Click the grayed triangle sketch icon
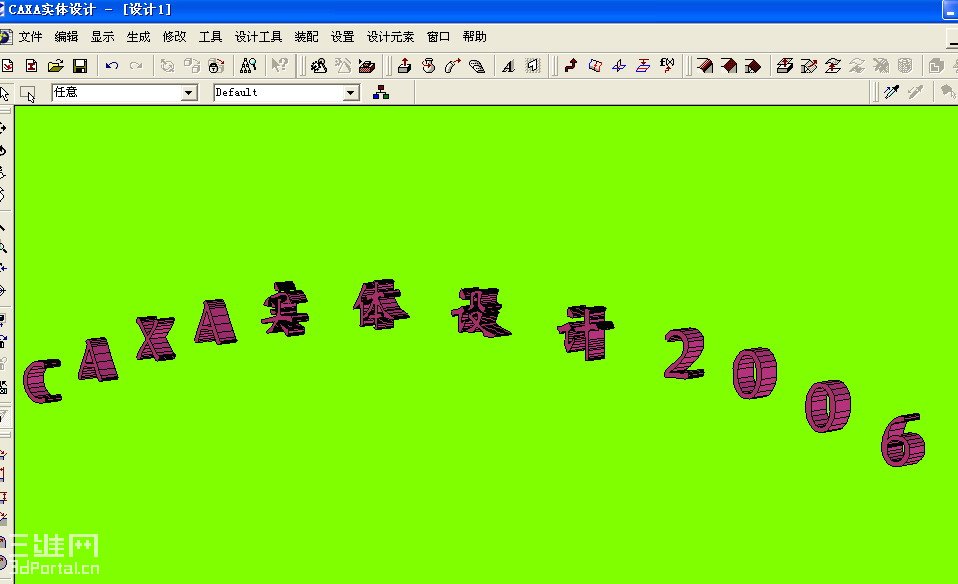 [343, 65]
